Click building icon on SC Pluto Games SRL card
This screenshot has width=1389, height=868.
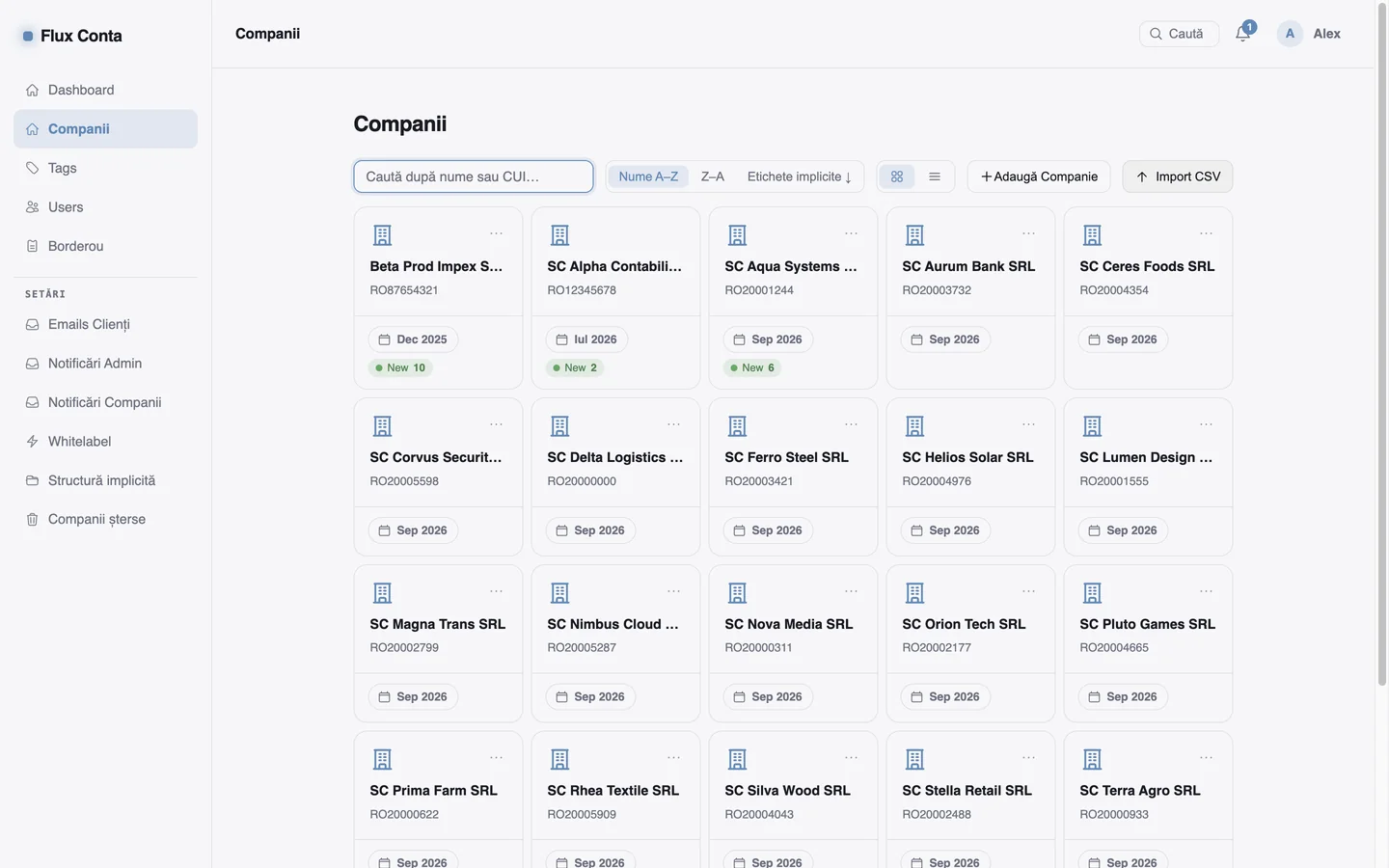[x=1092, y=593]
